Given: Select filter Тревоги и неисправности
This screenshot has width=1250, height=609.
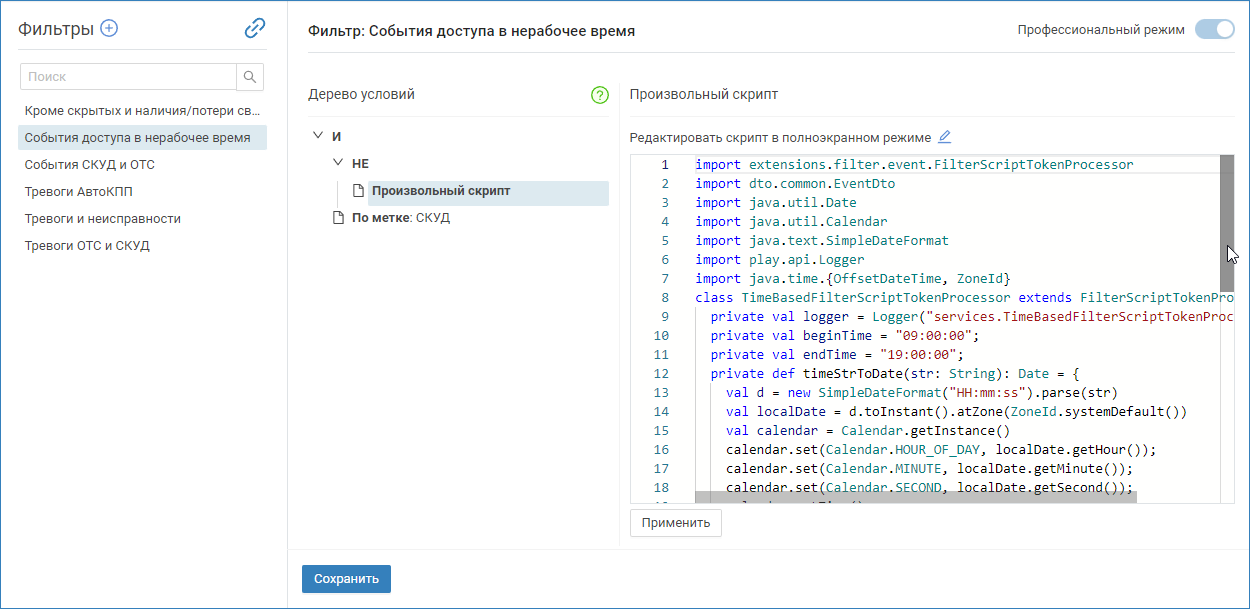Looking at the screenshot, I should [103, 219].
